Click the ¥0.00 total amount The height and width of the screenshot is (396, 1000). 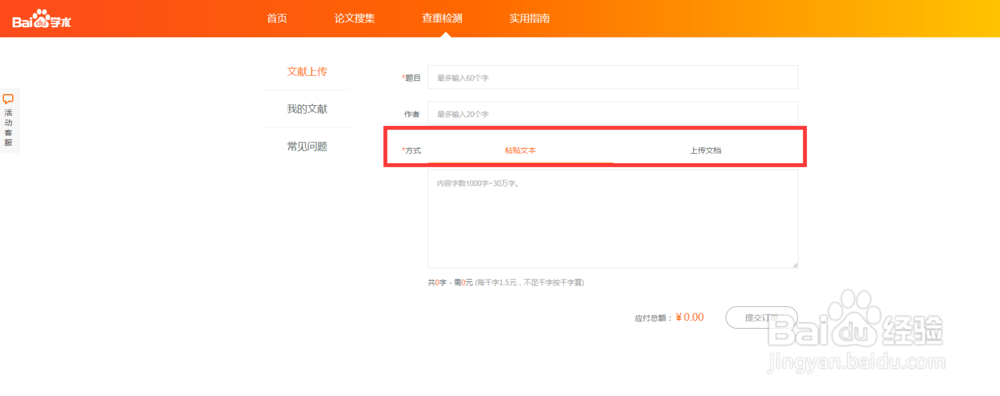(689, 317)
